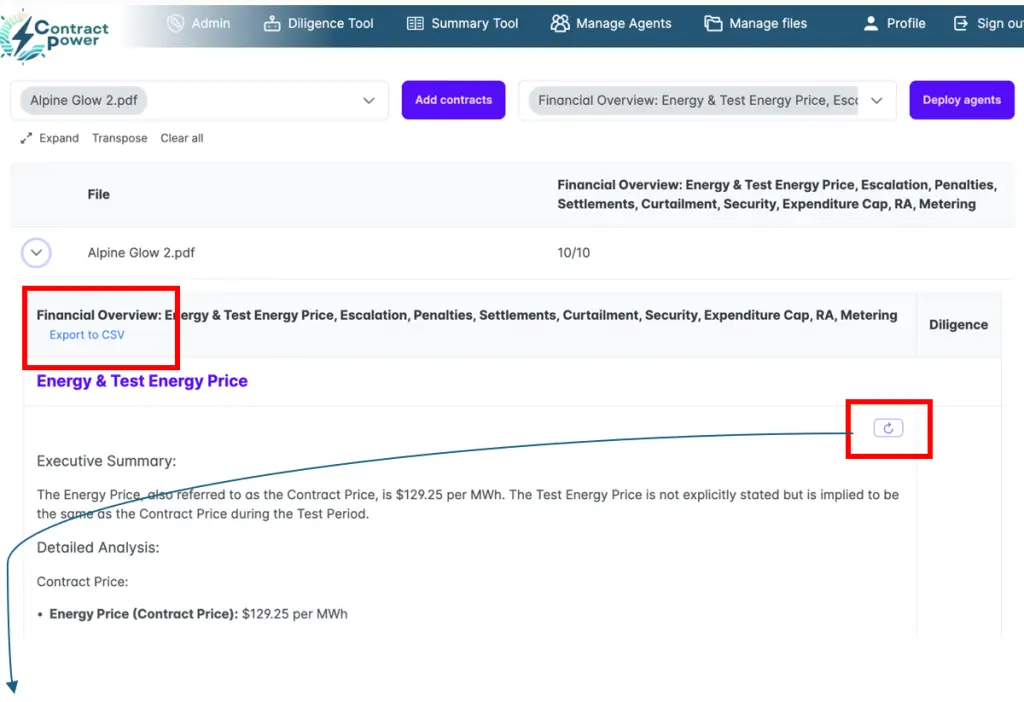Click the Energy & Test Energy Price heading
The image size is (1024, 702).
click(x=142, y=381)
